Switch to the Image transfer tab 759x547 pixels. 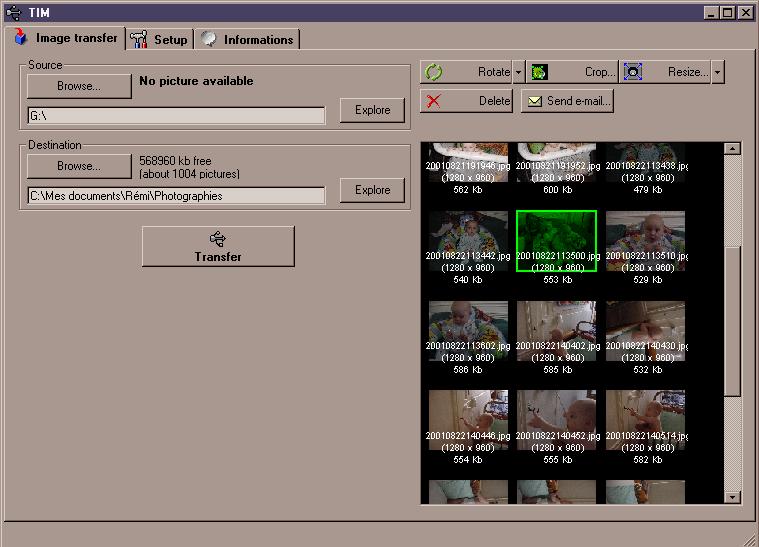coord(66,38)
